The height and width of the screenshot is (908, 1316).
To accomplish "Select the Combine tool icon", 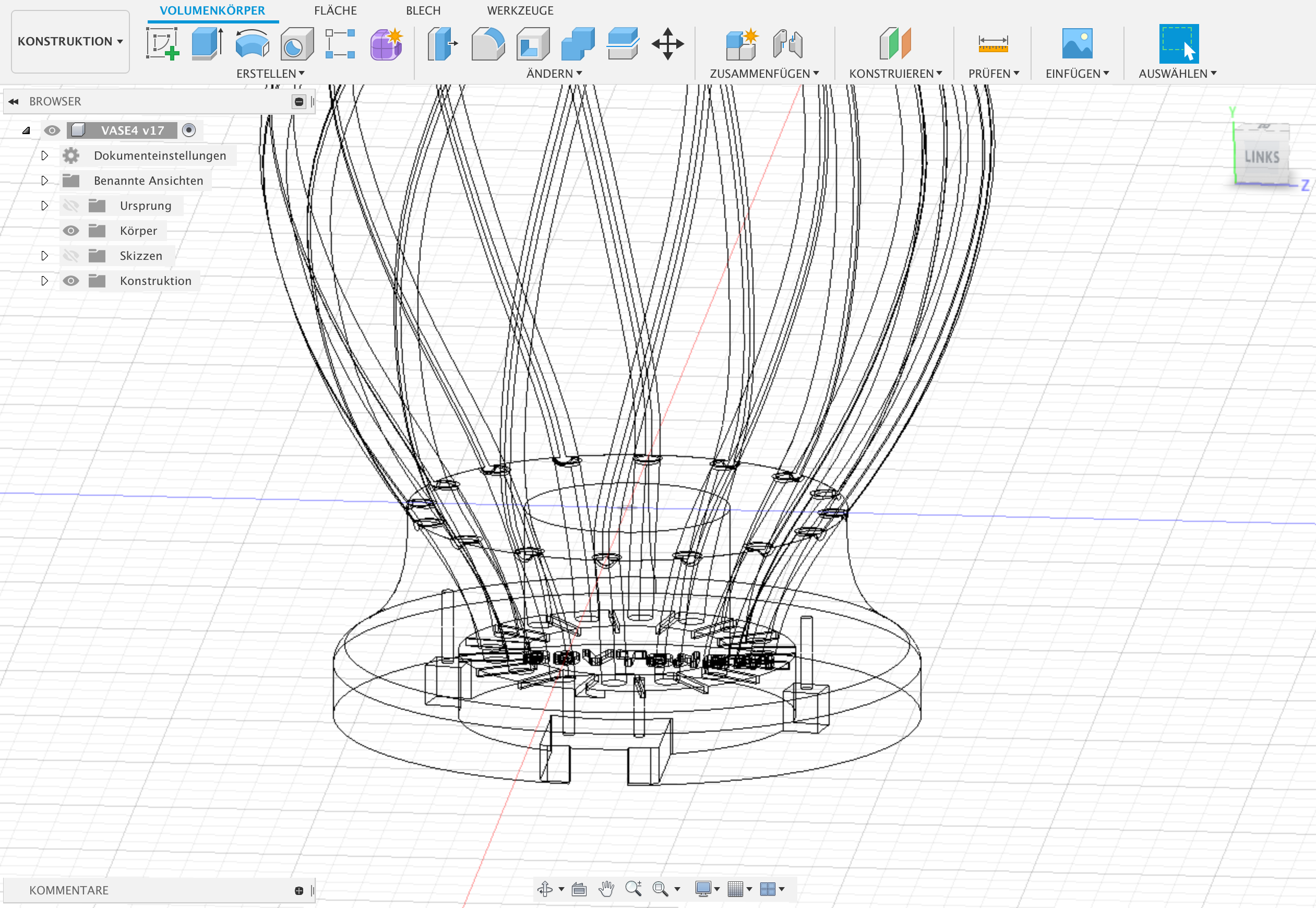I will point(578,43).
